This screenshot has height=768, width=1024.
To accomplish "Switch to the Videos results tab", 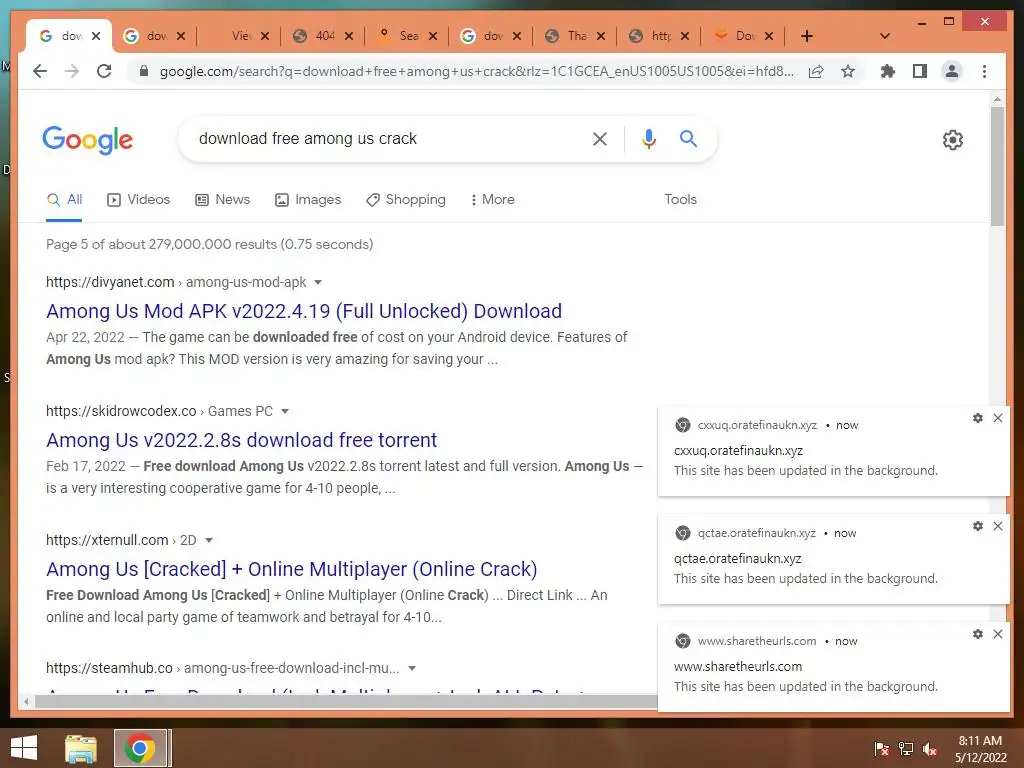I will pyautogui.click(x=138, y=199).
